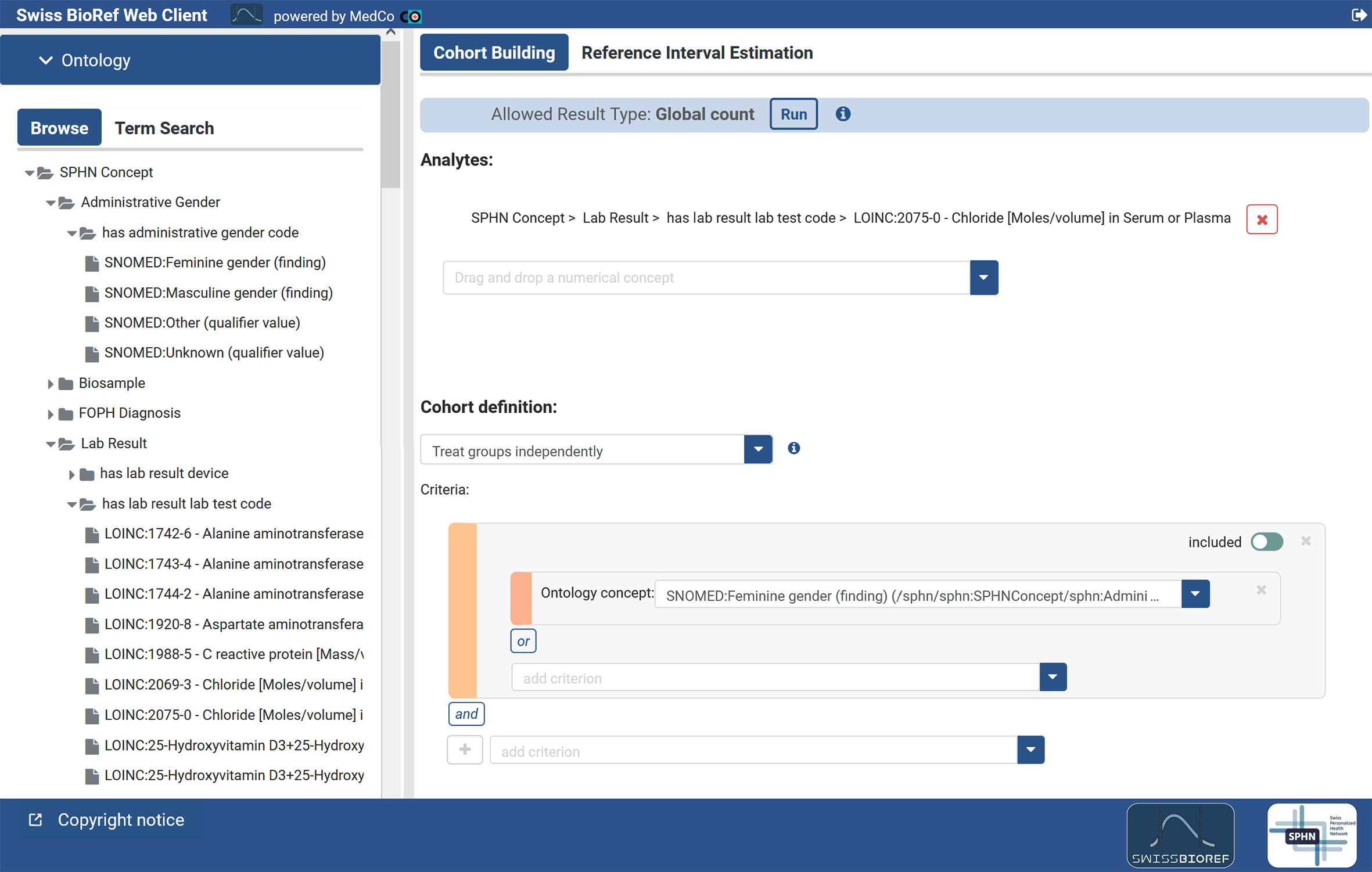Dismiss the SNOMED:Feminine gender ontology concept

point(1261,590)
